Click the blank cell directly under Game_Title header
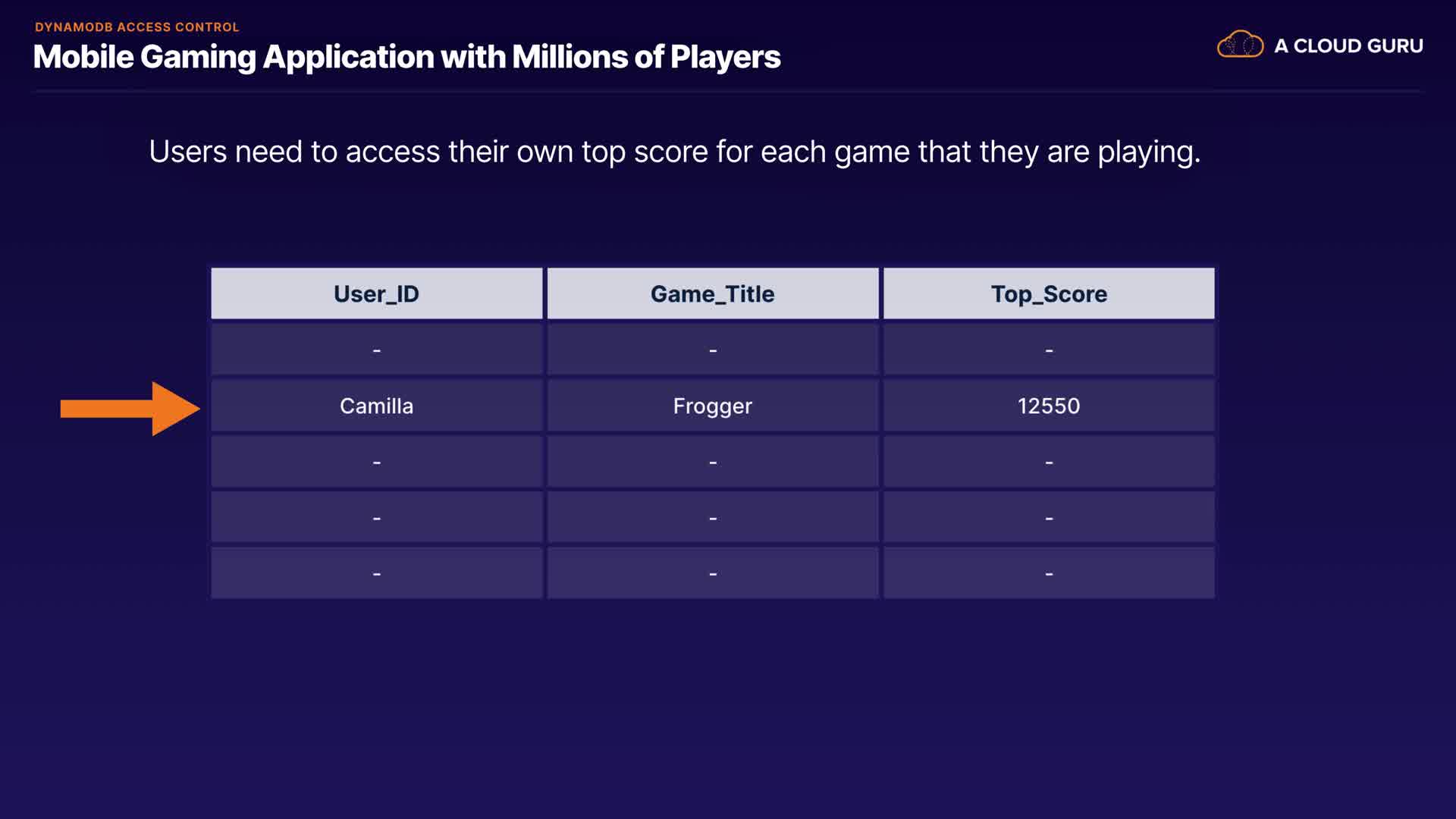 tap(712, 350)
